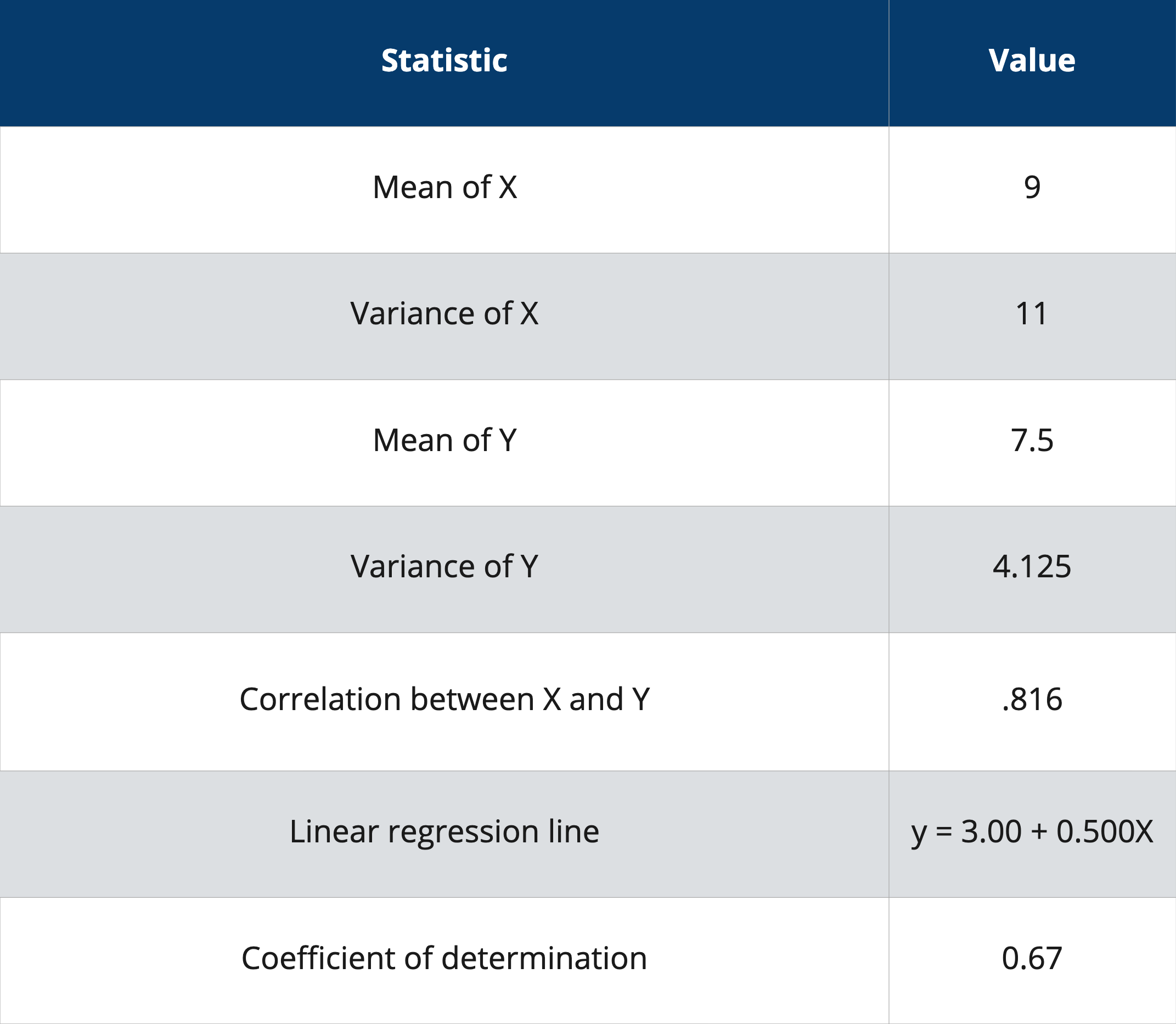Image resolution: width=1176 pixels, height=1024 pixels.
Task: Click the 3.00 intercept in the equation
Action: (991, 832)
